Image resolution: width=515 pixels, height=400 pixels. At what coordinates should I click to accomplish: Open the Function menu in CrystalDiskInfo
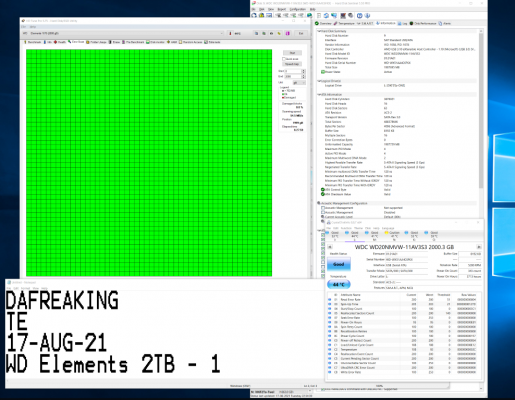(346, 228)
